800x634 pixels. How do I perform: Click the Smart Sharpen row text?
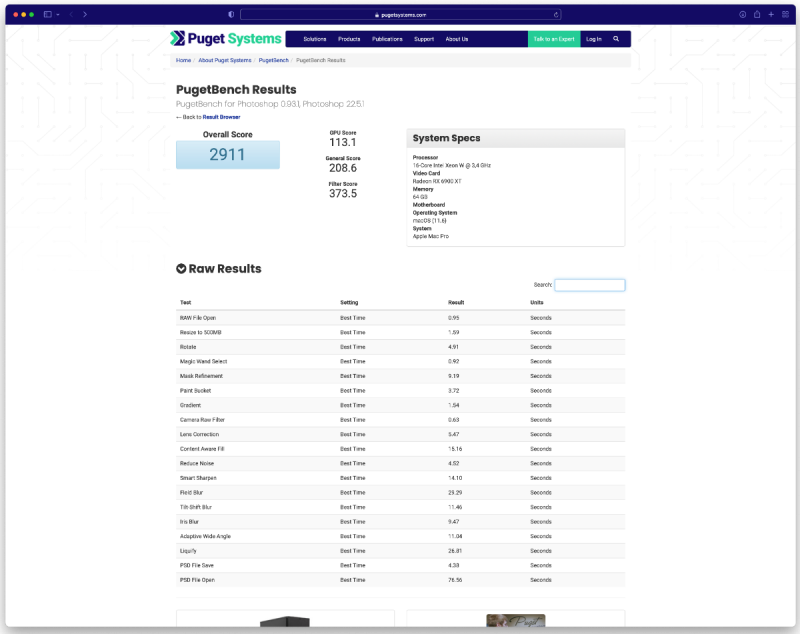(198, 478)
